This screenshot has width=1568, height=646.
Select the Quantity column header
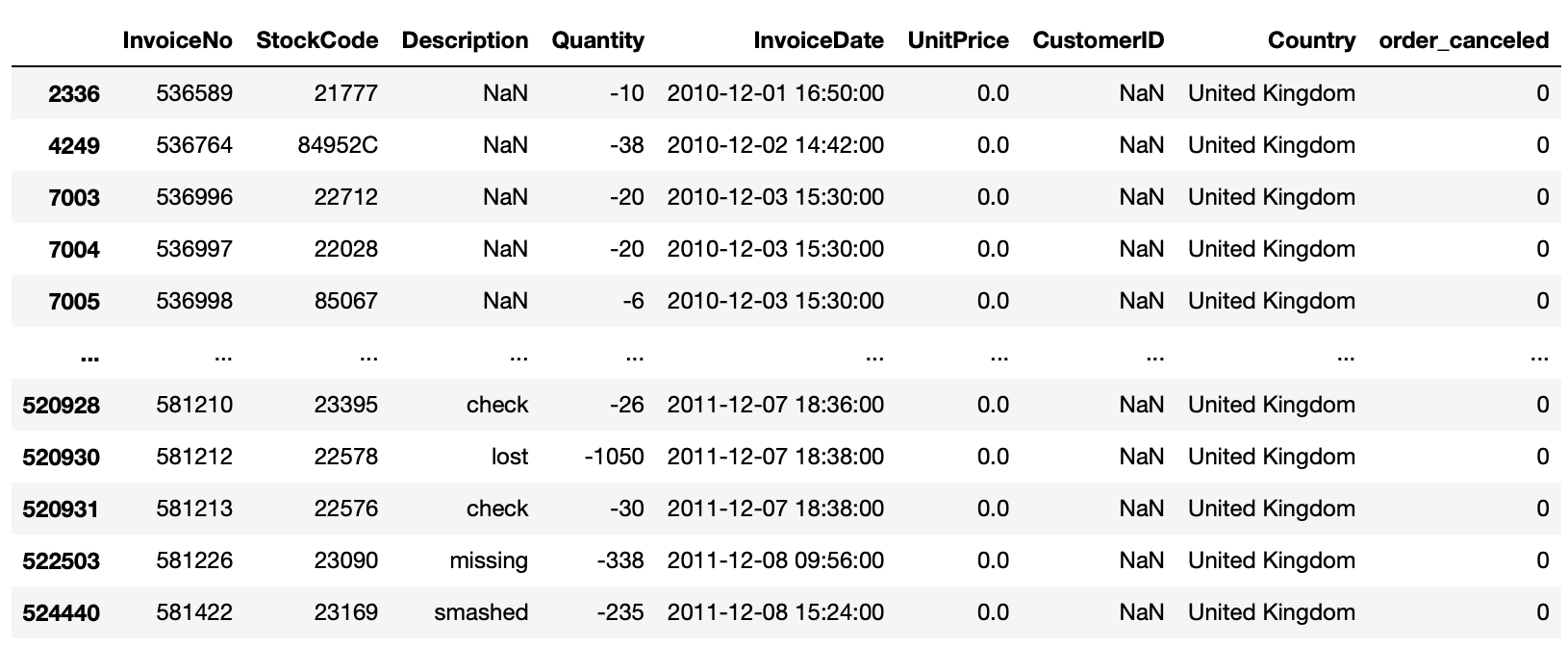pyautogui.click(x=598, y=40)
